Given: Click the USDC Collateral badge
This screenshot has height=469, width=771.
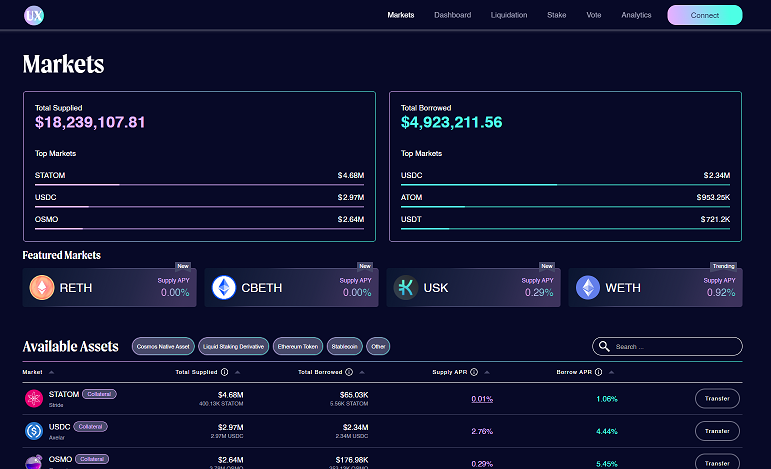Looking at the screenshot, I should tap(90, 427).
